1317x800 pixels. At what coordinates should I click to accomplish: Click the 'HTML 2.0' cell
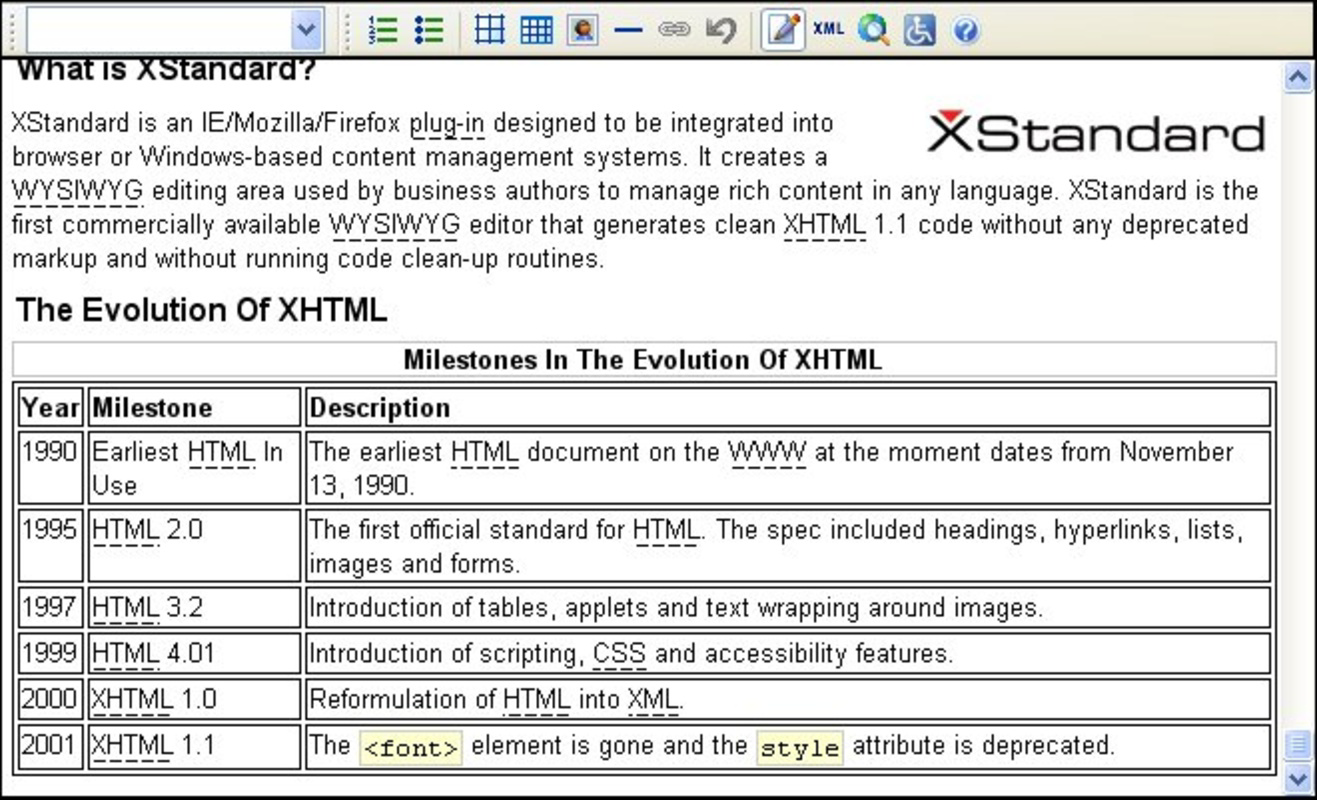[194, 546]
